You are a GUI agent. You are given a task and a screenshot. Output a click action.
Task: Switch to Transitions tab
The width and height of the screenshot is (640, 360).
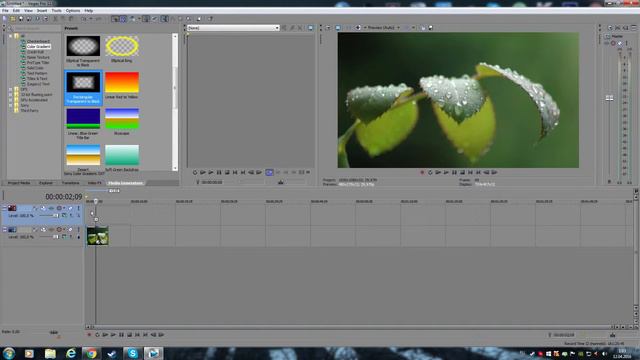(x=70, y=183)
